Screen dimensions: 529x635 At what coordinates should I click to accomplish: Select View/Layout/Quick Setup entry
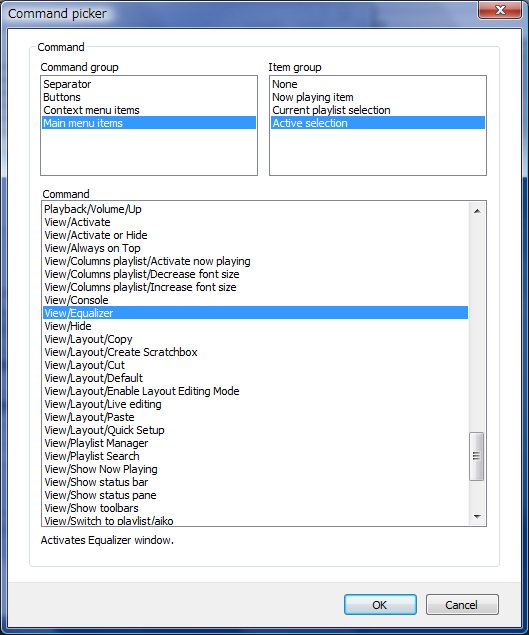pyautogui.click(x=255, y=430)
